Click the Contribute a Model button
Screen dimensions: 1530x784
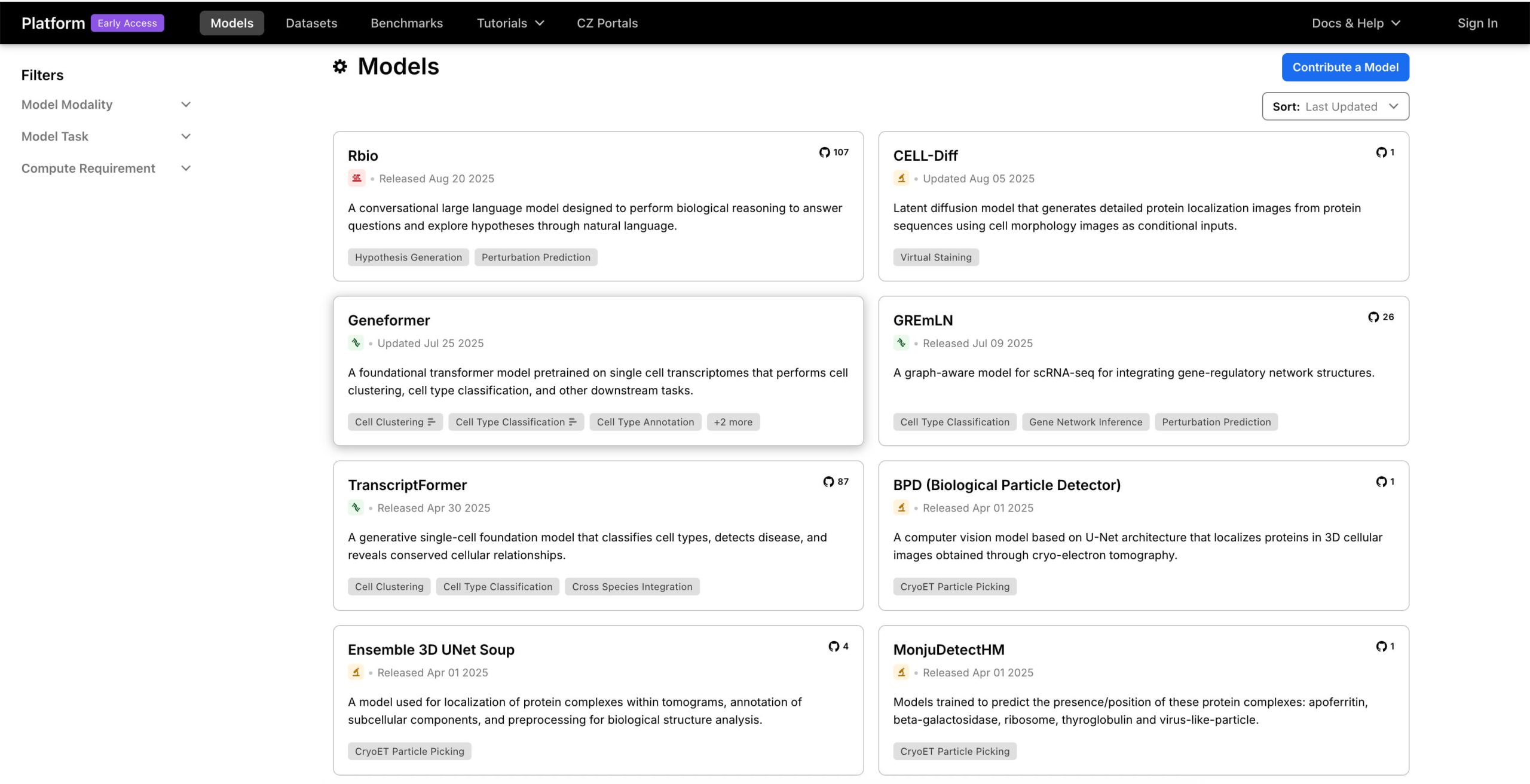(1345, 68)
